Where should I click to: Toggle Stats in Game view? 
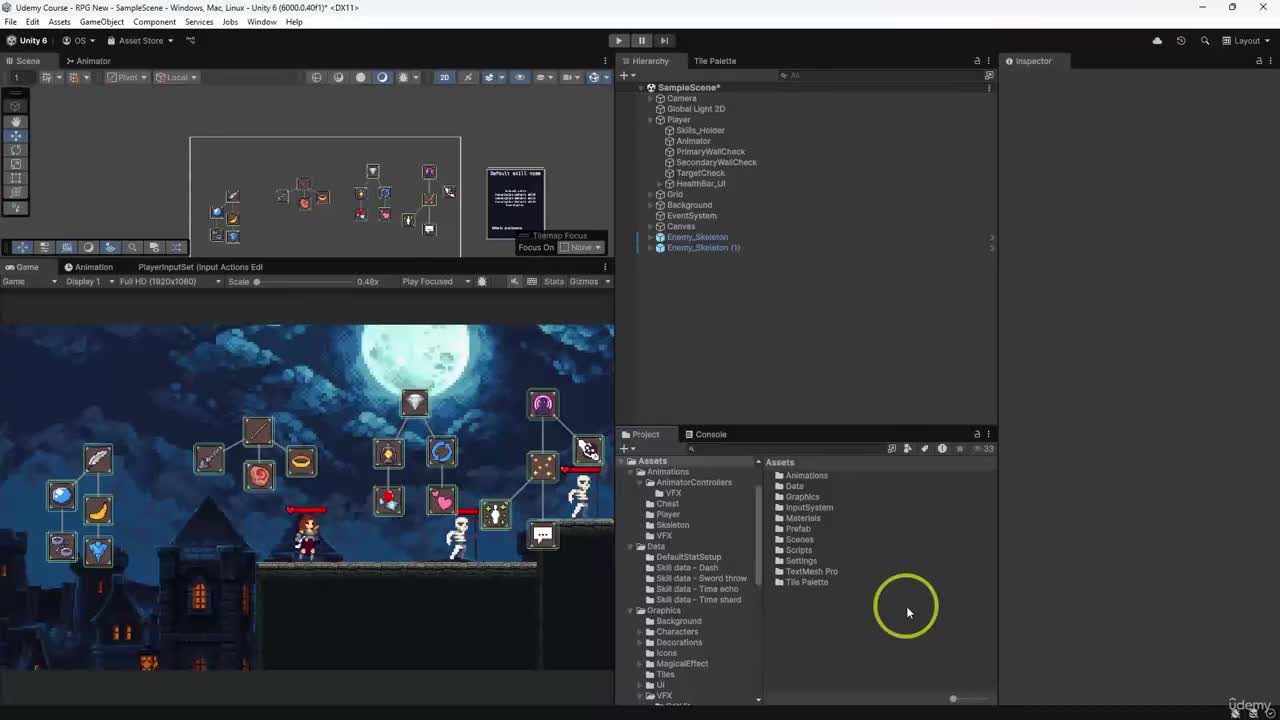pos(554,282)
